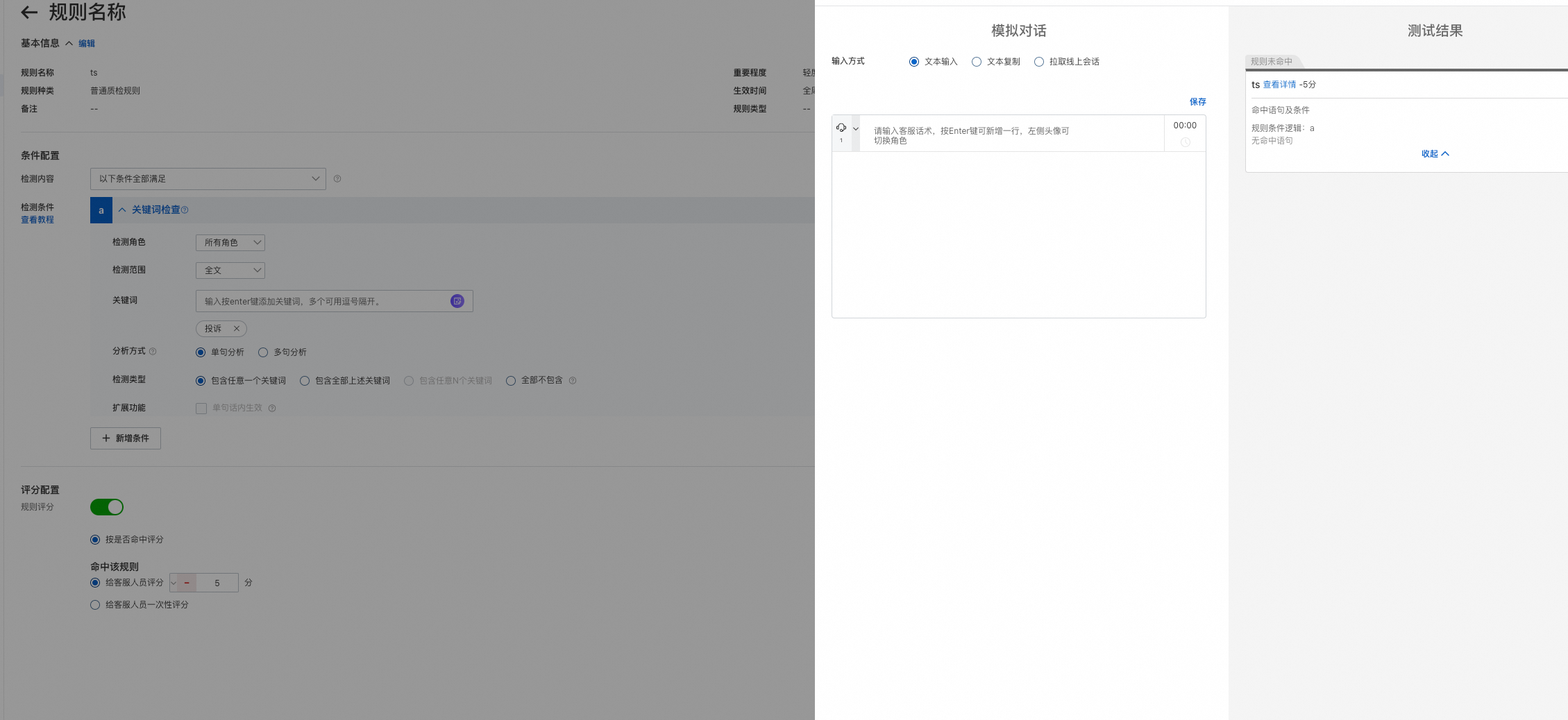Open the 所有角色 dropdown

(230, 242)
